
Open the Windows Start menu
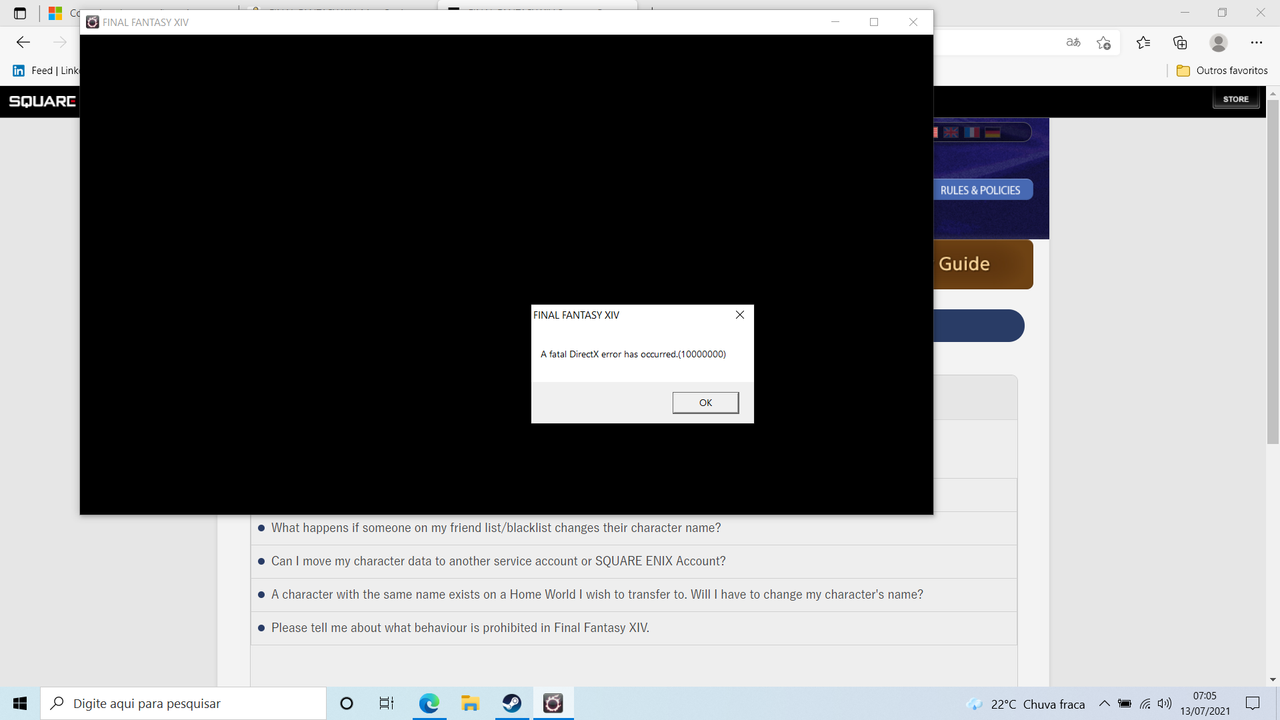pos(20,704)
